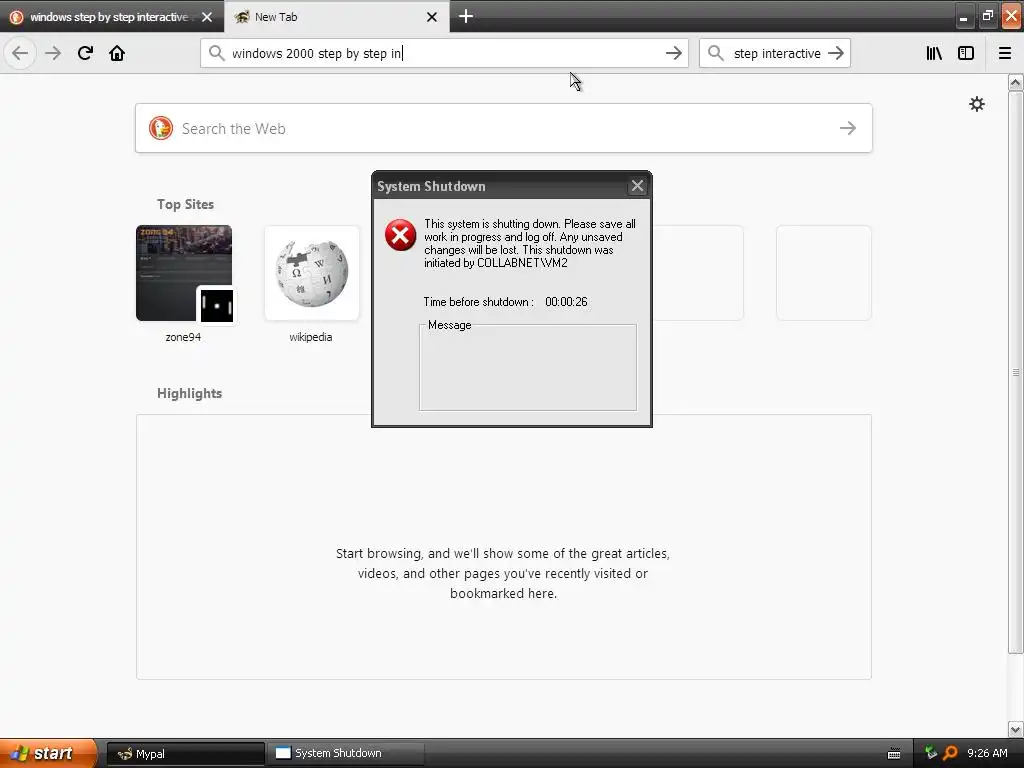Submit the Search the Web arrow
This screenshot has height=768, width=1024.
click(x=848, y=128)
